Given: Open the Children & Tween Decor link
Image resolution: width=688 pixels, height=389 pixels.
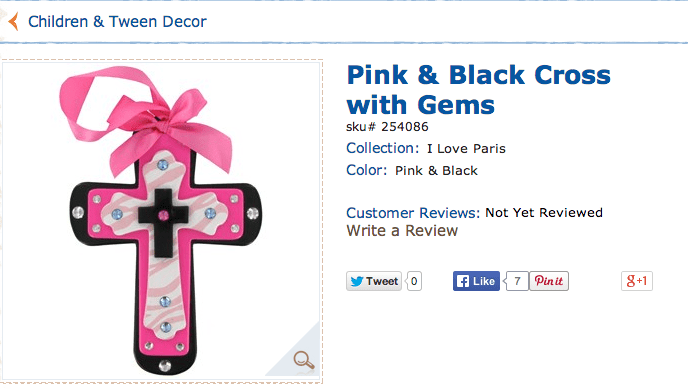Looking at the screenshot, I should (x=117, y=21).
